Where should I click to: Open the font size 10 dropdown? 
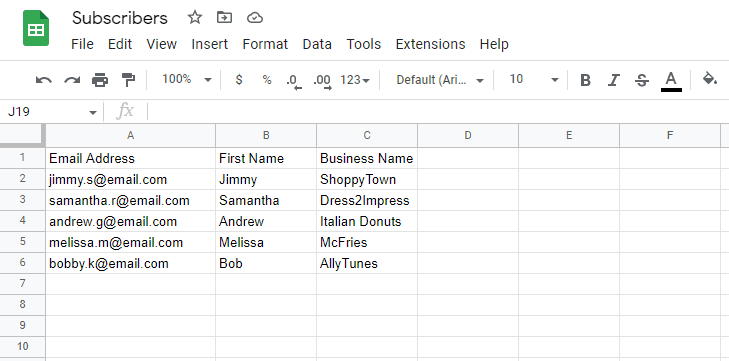coord(534,80)
